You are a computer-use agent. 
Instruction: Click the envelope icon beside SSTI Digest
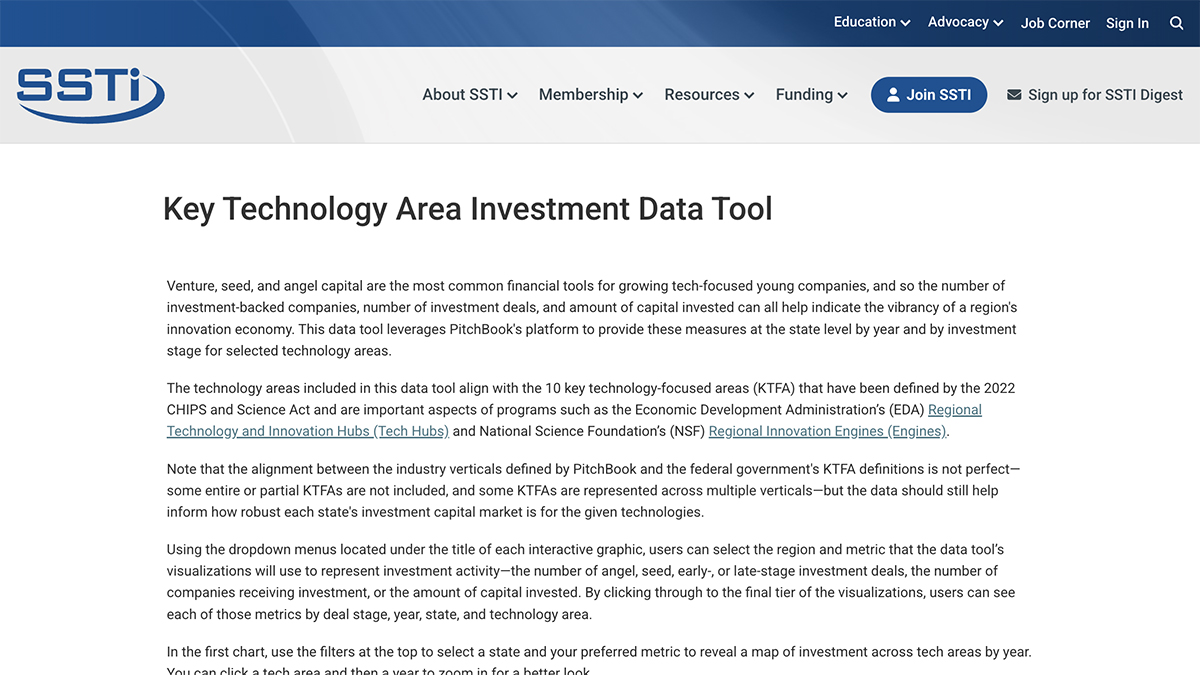coord(1014,95)
